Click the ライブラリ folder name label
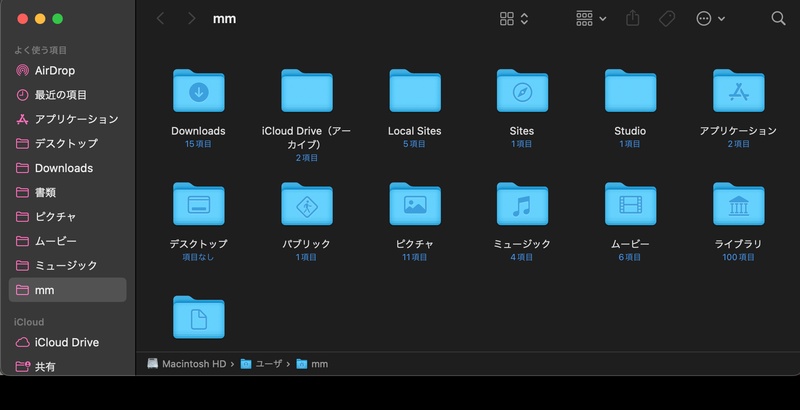This screenshot has width=800, height=410. coord(738,244)
